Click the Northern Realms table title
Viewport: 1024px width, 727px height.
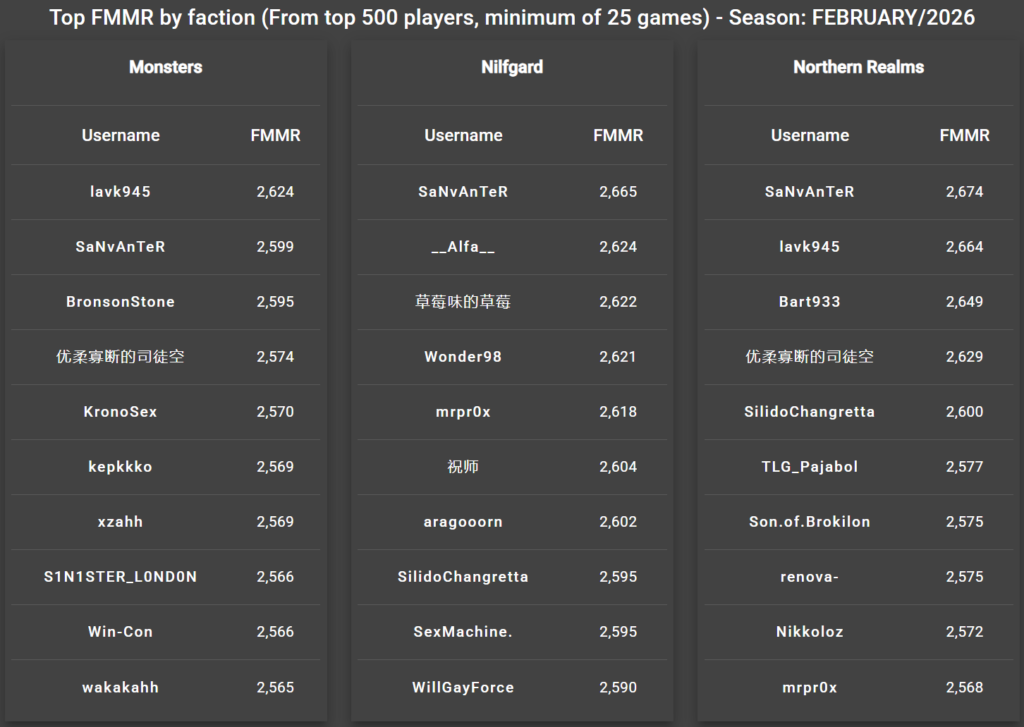858,67
